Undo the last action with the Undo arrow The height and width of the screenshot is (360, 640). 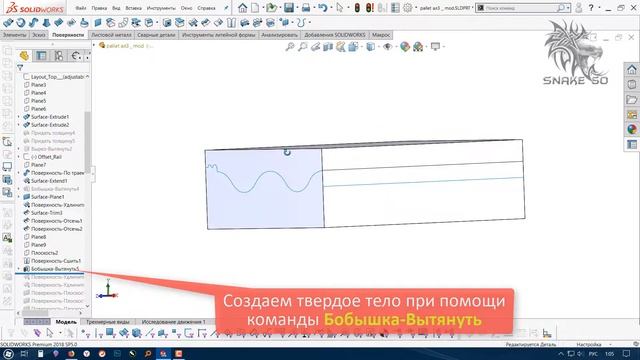pyautogui.click(x=322, y=8)
